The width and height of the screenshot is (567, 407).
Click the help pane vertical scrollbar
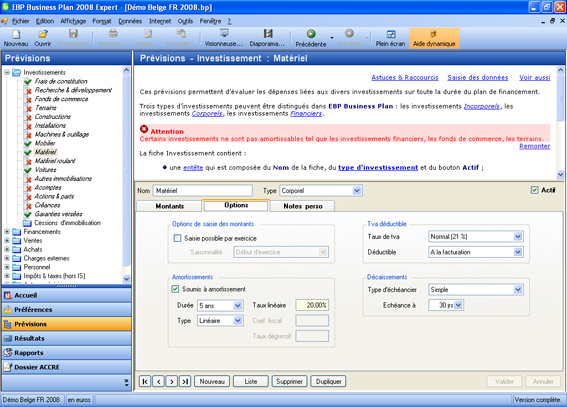[560, 122]
